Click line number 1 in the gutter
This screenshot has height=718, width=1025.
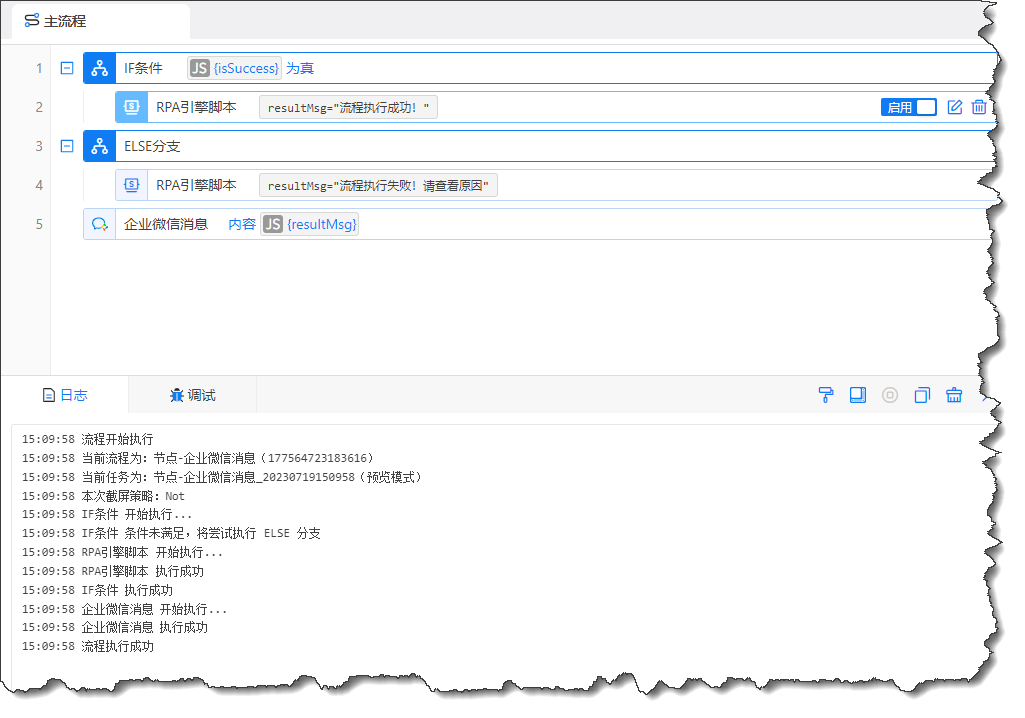39,68
